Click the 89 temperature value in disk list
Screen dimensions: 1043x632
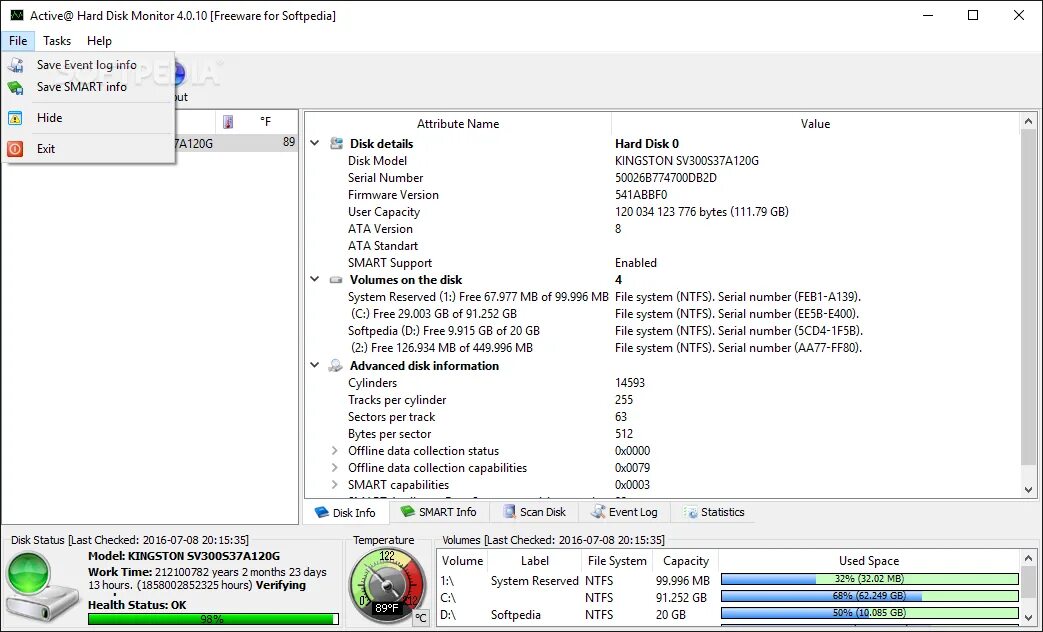289,142
